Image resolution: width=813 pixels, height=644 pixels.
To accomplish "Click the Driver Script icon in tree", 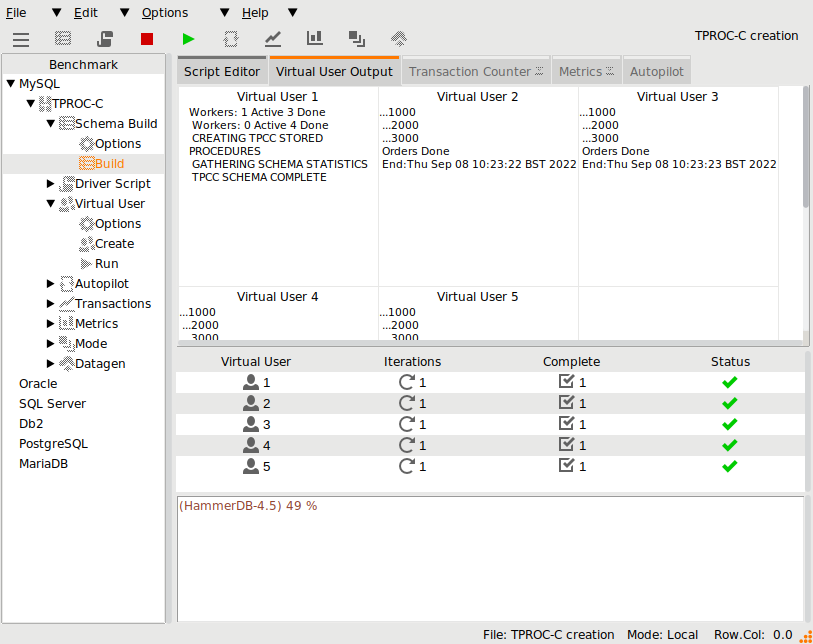I will pyautogui.click(x=66, y=184).
